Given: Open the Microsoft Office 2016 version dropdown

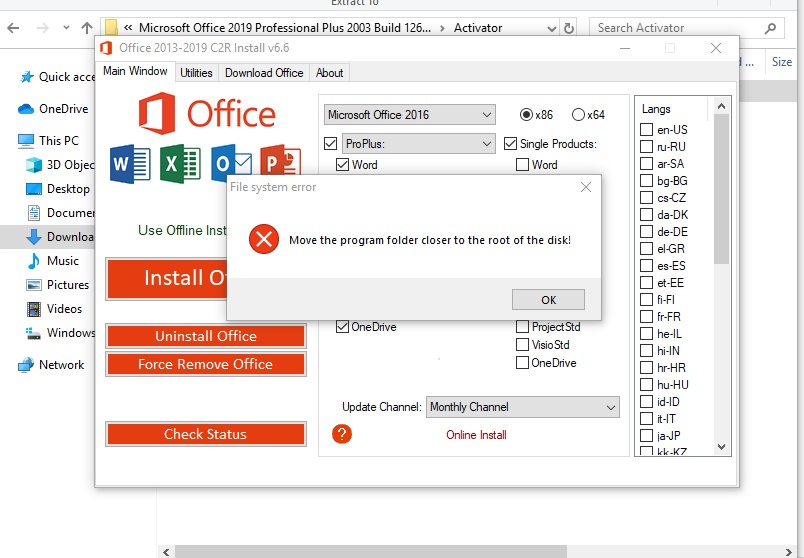Looking at the screenshot, I should [x=410, y=114].
